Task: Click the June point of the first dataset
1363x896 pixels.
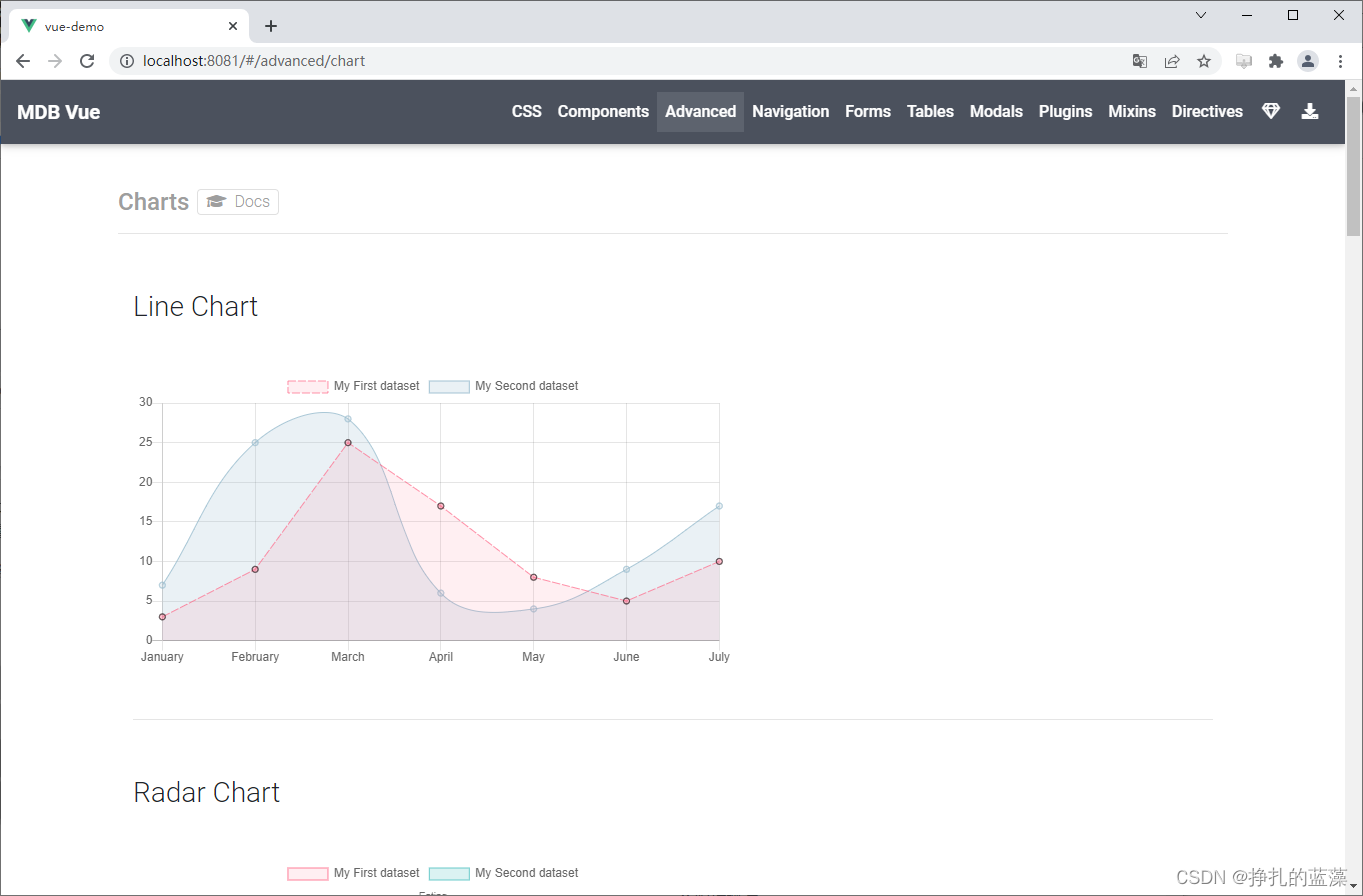Action: [626, 601]
